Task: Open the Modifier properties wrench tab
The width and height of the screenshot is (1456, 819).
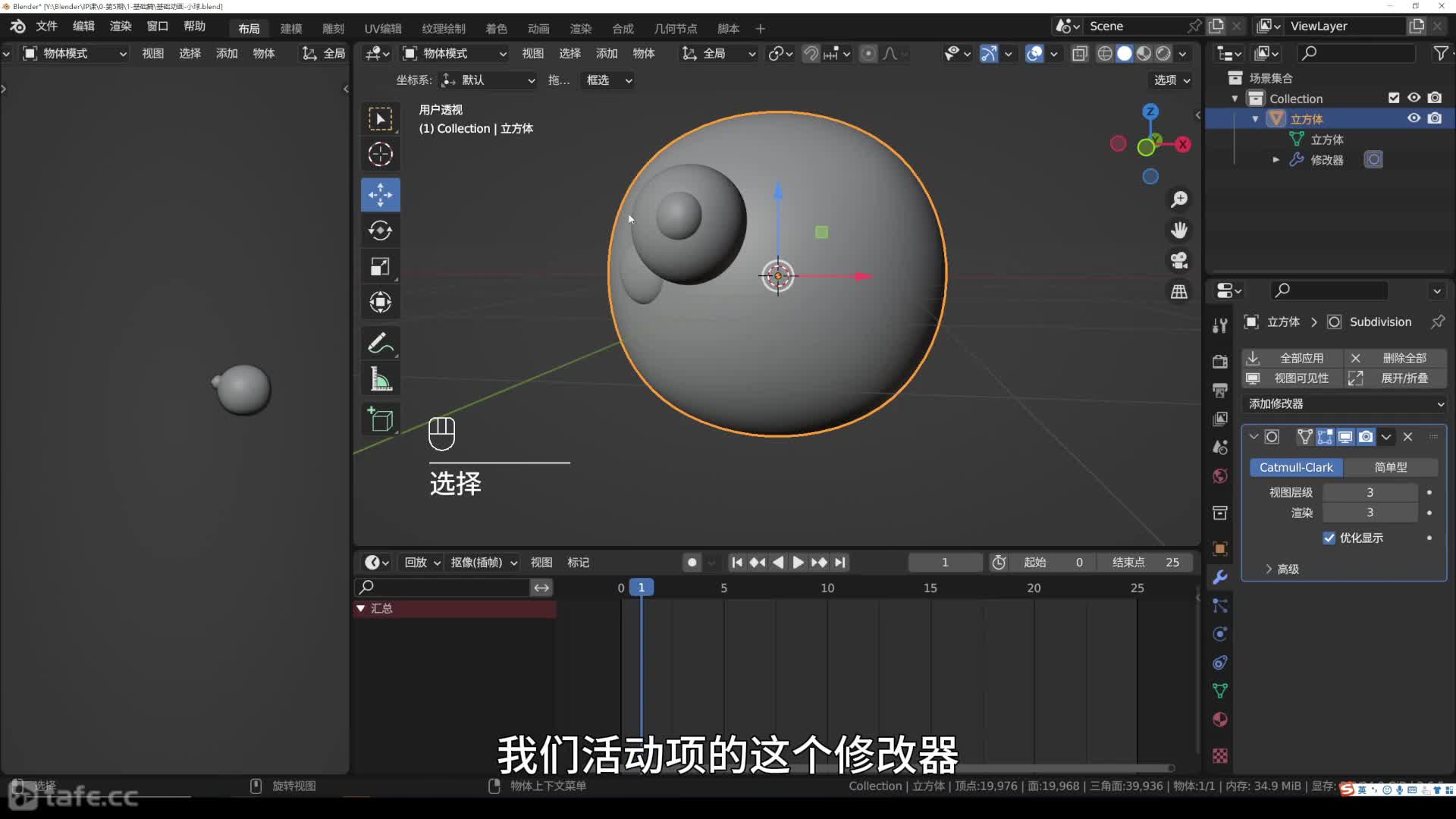Action: coord(1220,577)
